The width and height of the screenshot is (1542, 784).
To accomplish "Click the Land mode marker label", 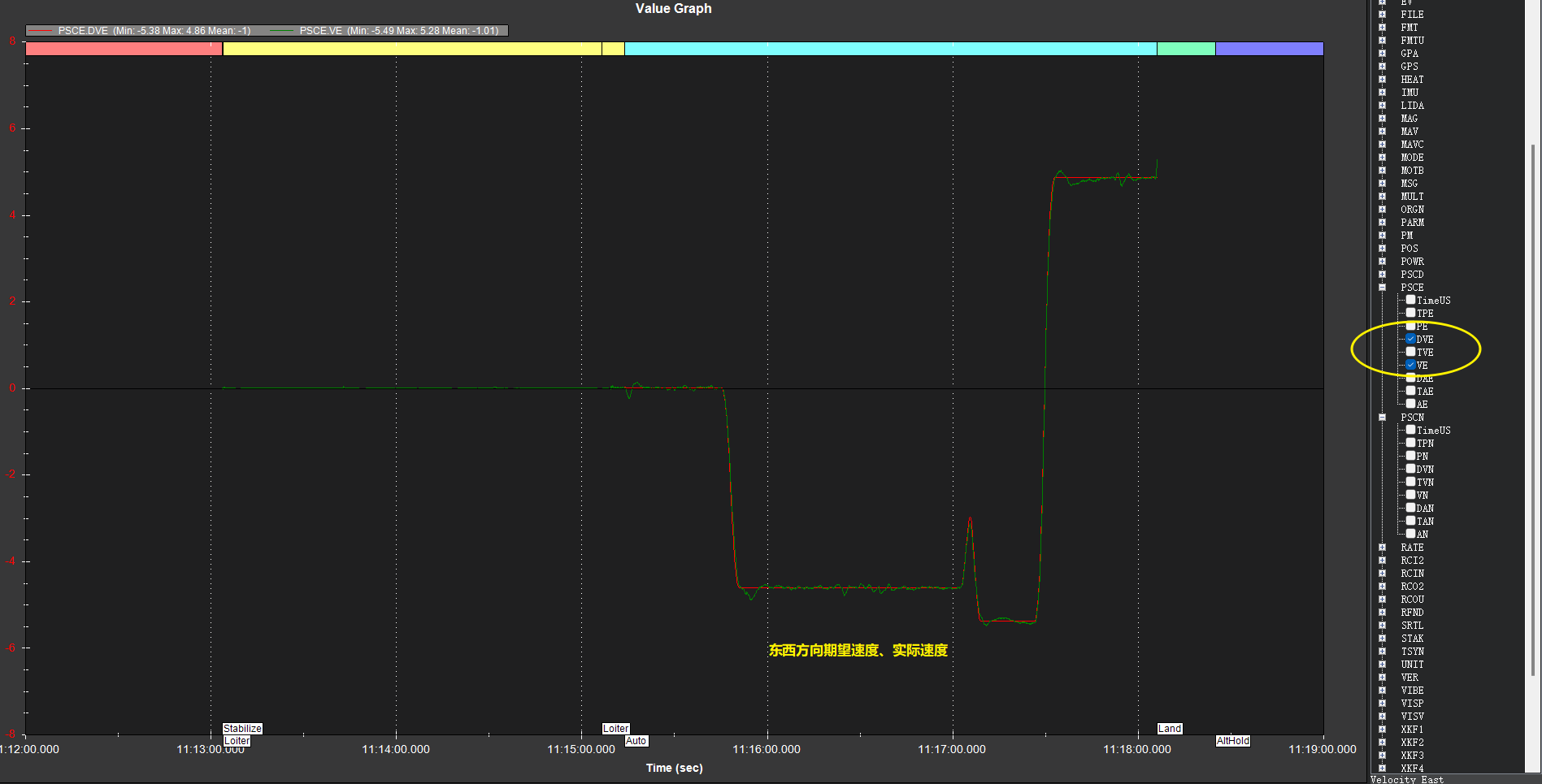I will [x=1170, y=729].
